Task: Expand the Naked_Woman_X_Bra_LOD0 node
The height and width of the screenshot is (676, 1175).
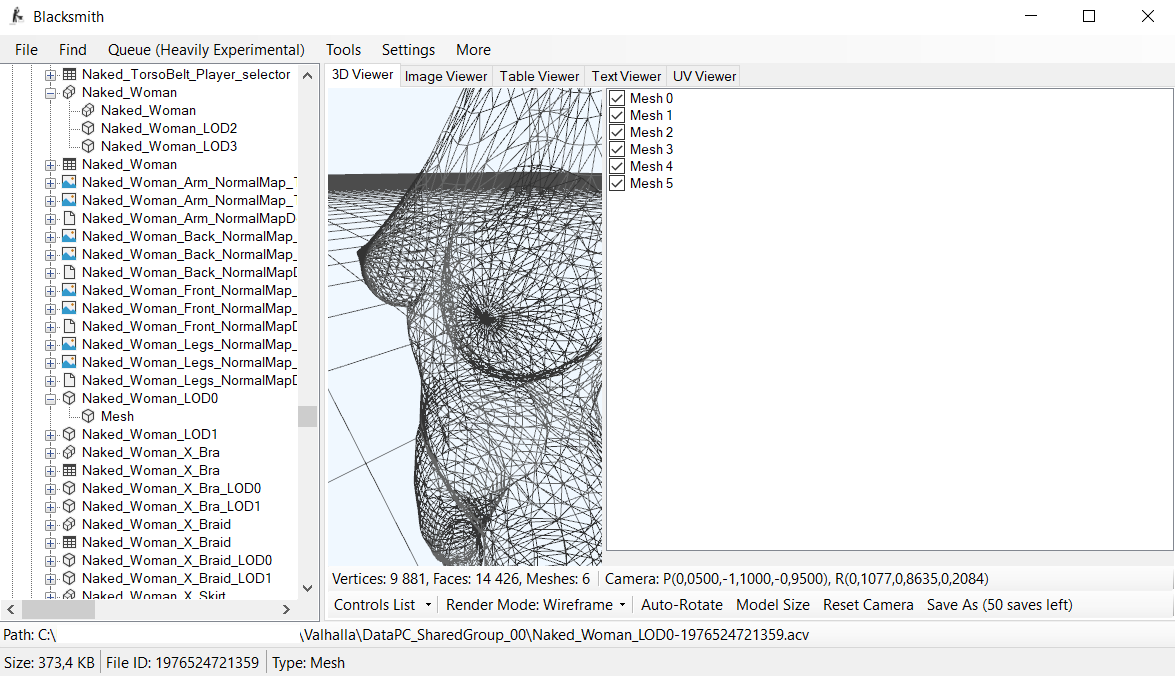Action: (x=50, y=489)
